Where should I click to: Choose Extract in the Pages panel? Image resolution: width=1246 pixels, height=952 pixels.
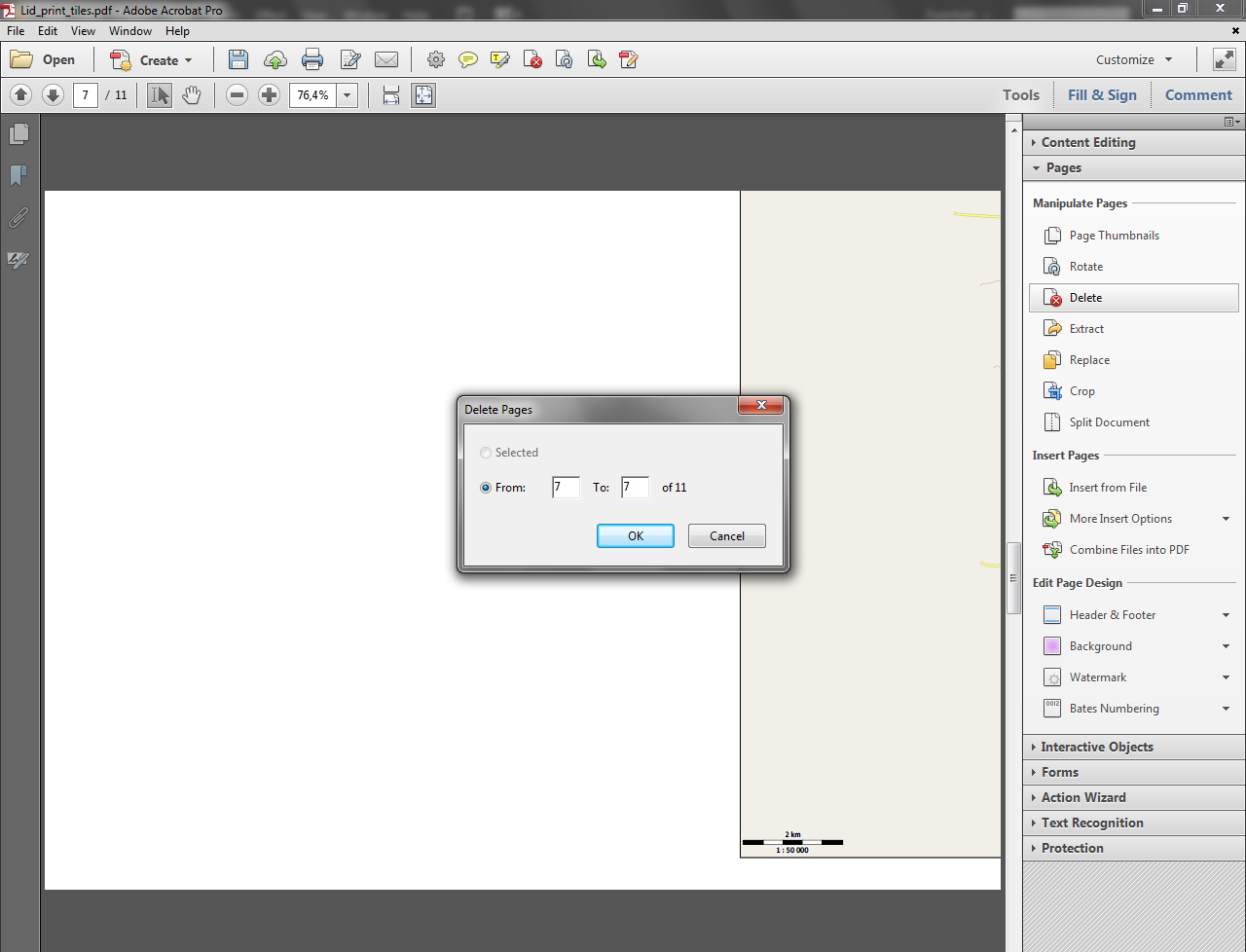pos(1086,329)
